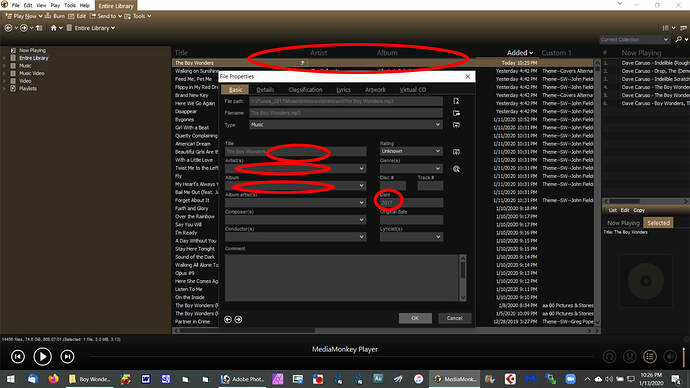Click the speaker volume icon in player
This screenshot has width=690, height=388.
coord(670,356)
